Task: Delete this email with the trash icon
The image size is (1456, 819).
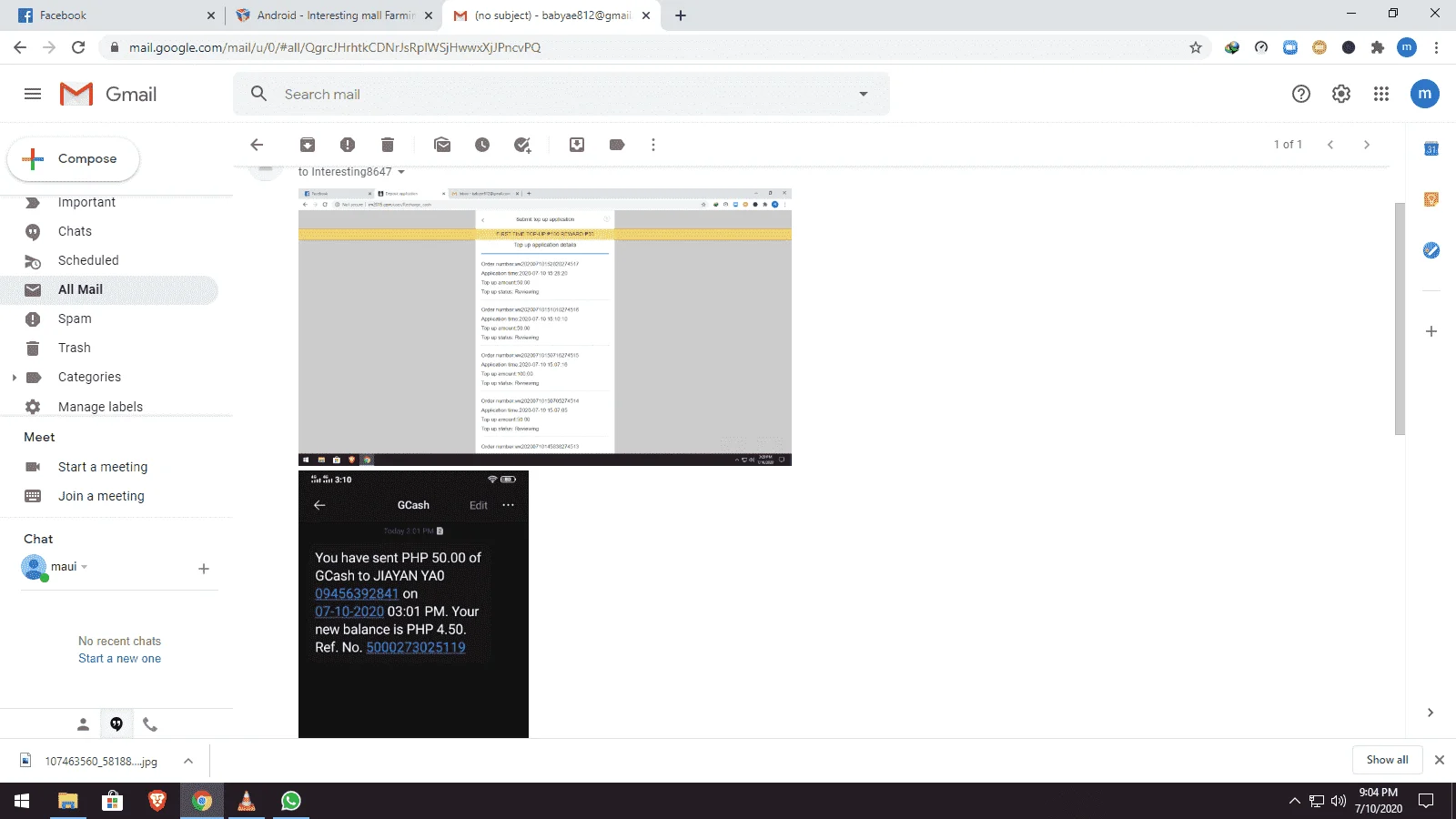Action: coord(388,145)
